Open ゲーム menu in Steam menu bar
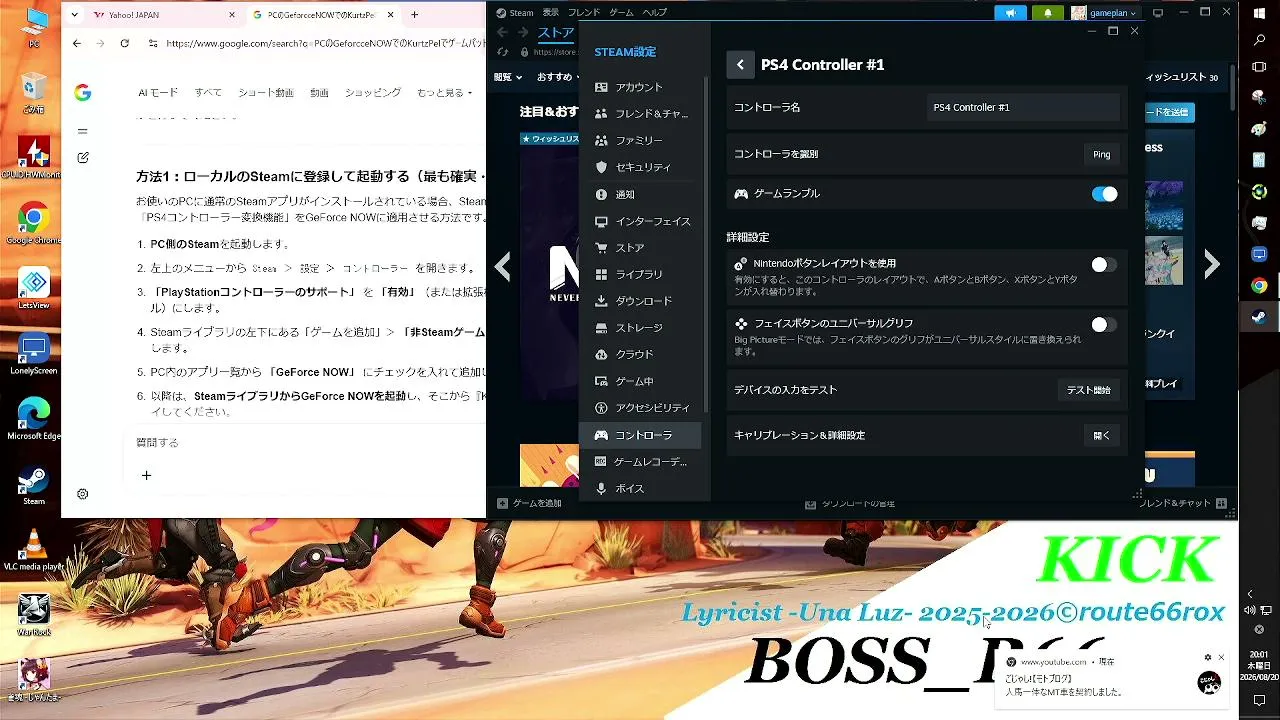Screen dimensions: 1280x720 (621, 13)
